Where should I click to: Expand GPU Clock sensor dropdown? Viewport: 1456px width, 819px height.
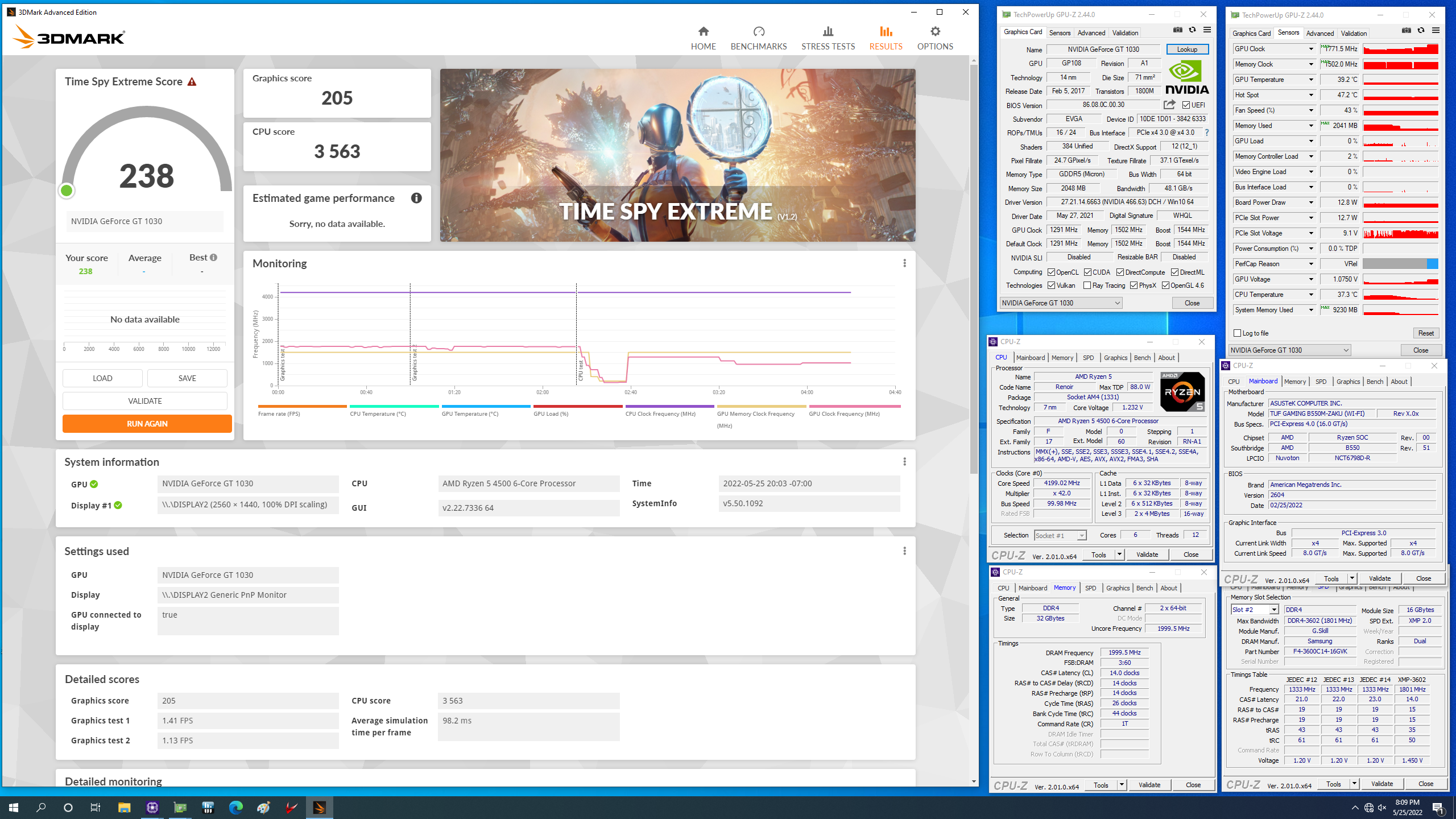[x=1310, y=49]
